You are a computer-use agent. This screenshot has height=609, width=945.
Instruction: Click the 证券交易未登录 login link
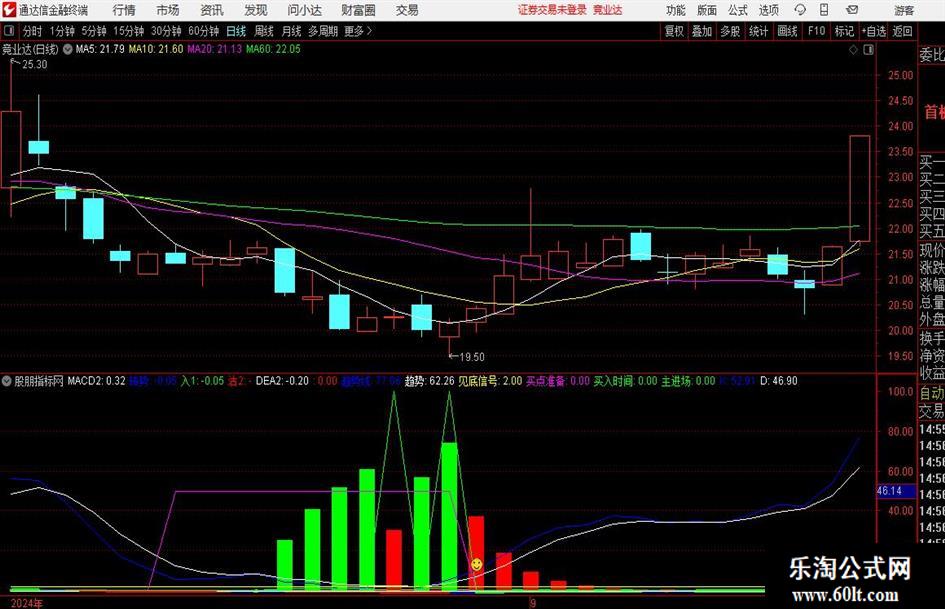click(x=552, y=10)
